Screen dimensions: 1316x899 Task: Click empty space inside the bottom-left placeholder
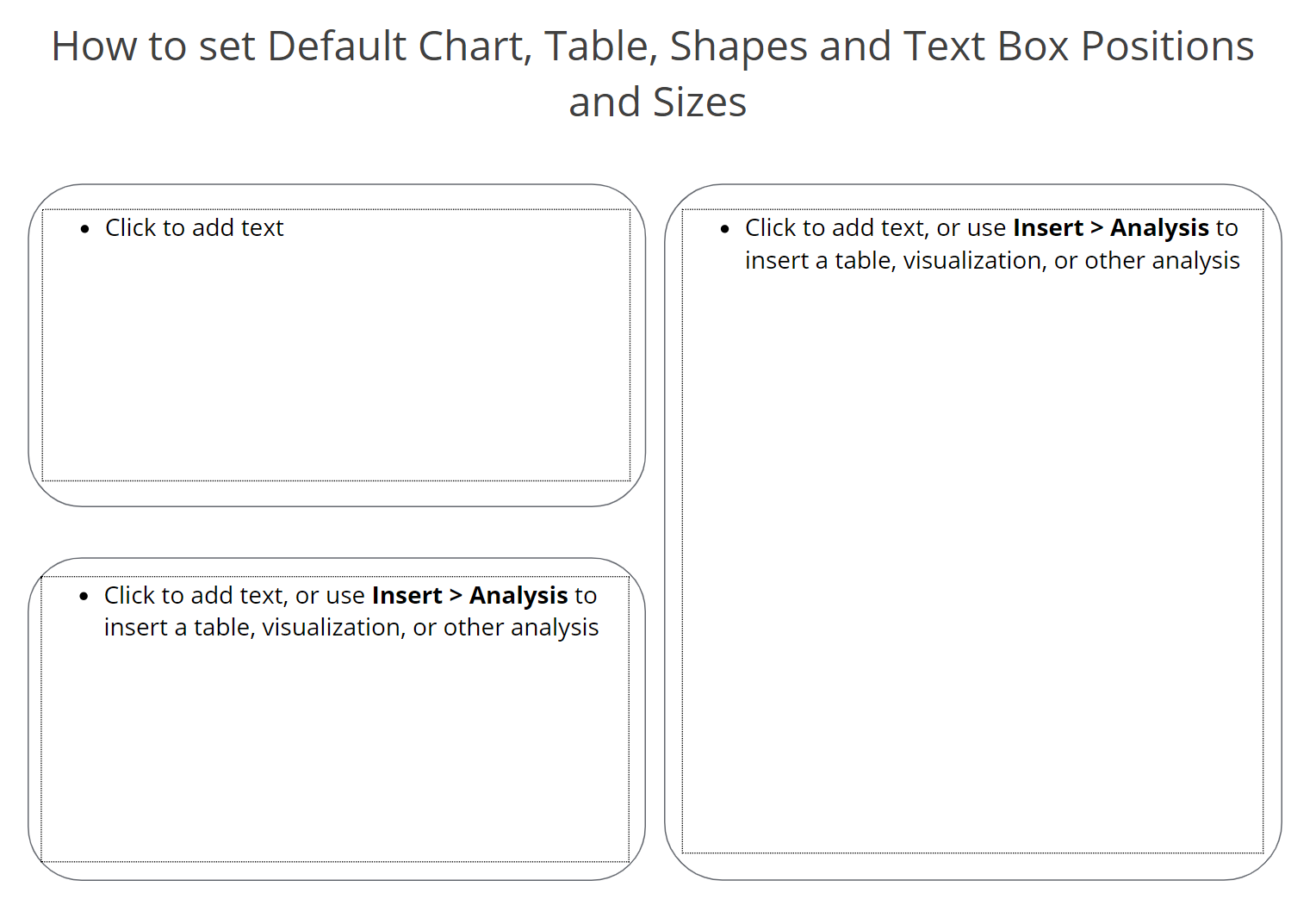point(336,749)
